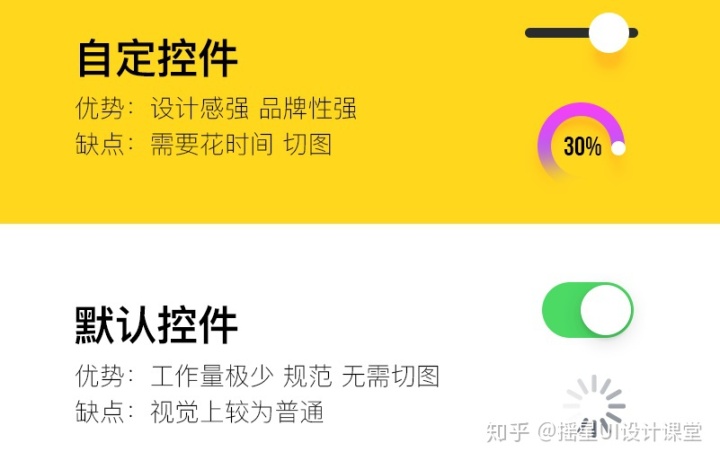Click the dark slider track left of knob
This screenshot has height=461, width=720.
coord(557,33)
